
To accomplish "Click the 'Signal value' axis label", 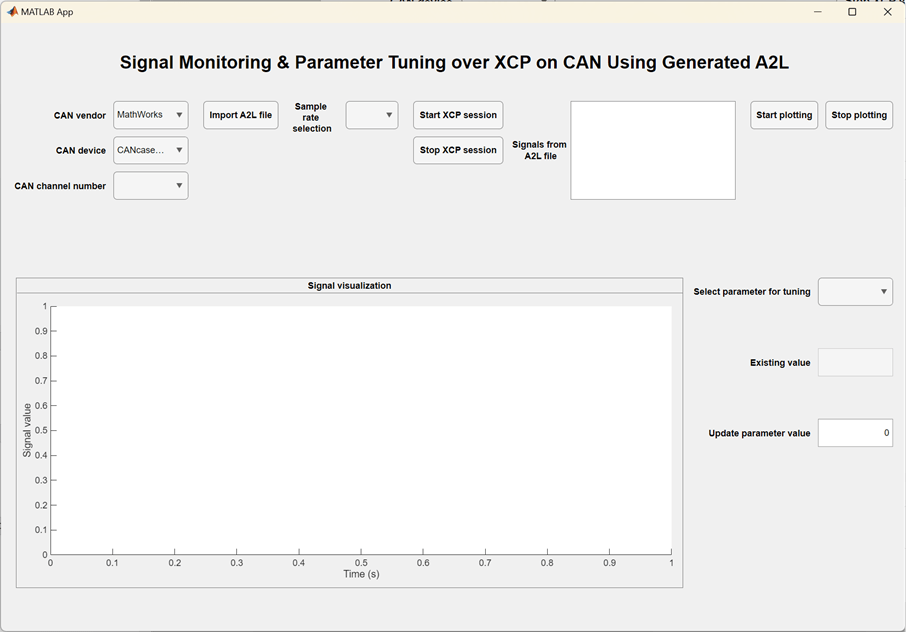I will 27,430.
